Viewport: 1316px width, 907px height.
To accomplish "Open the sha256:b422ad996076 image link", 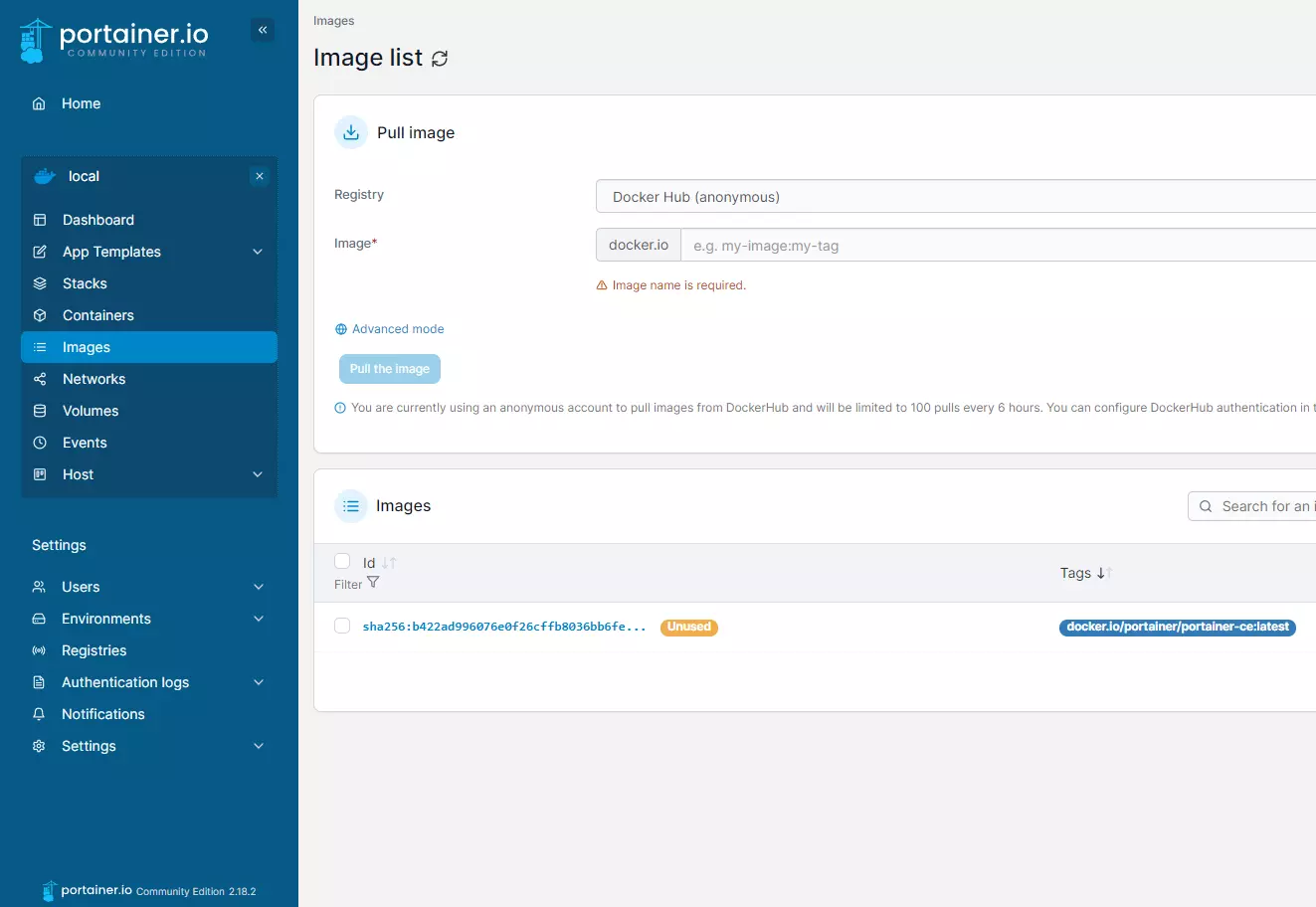I will click(x=504, y=627).
